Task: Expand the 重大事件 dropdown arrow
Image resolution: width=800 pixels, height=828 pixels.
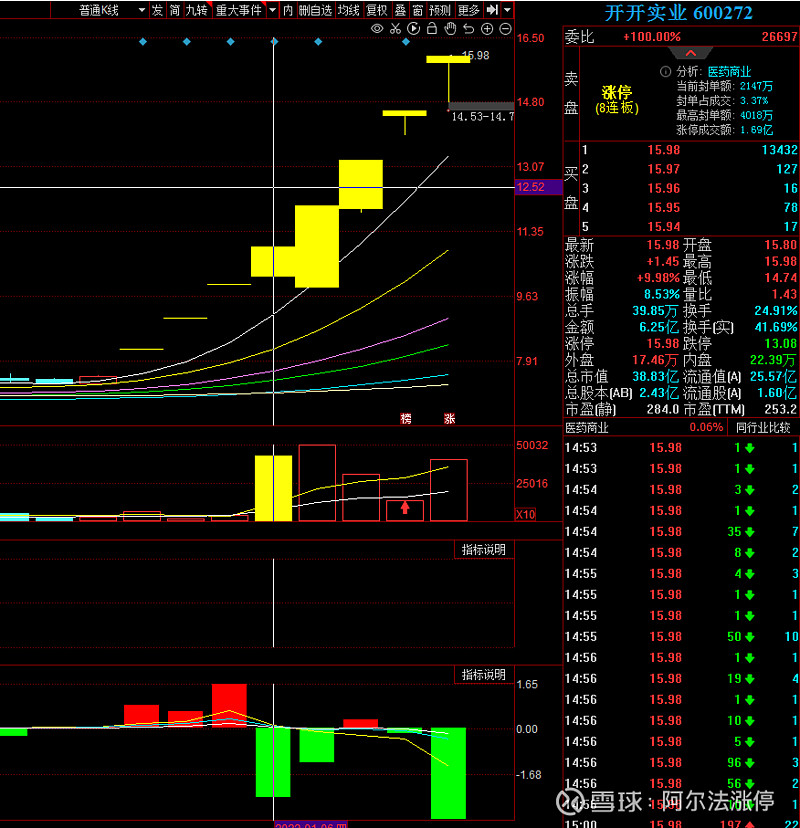Action: tap(271, 10)
